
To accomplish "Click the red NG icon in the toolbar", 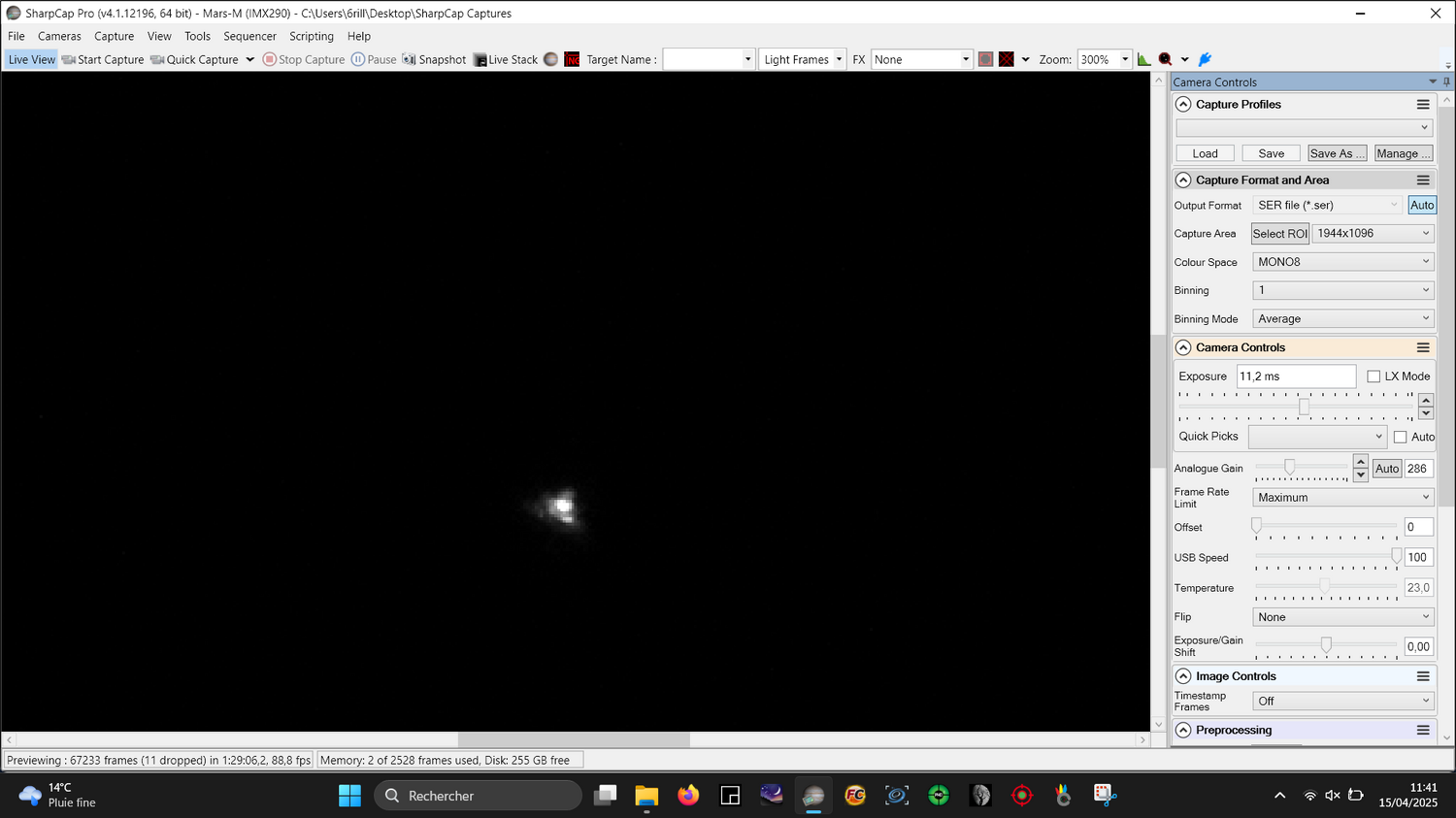I will [572, 59].
